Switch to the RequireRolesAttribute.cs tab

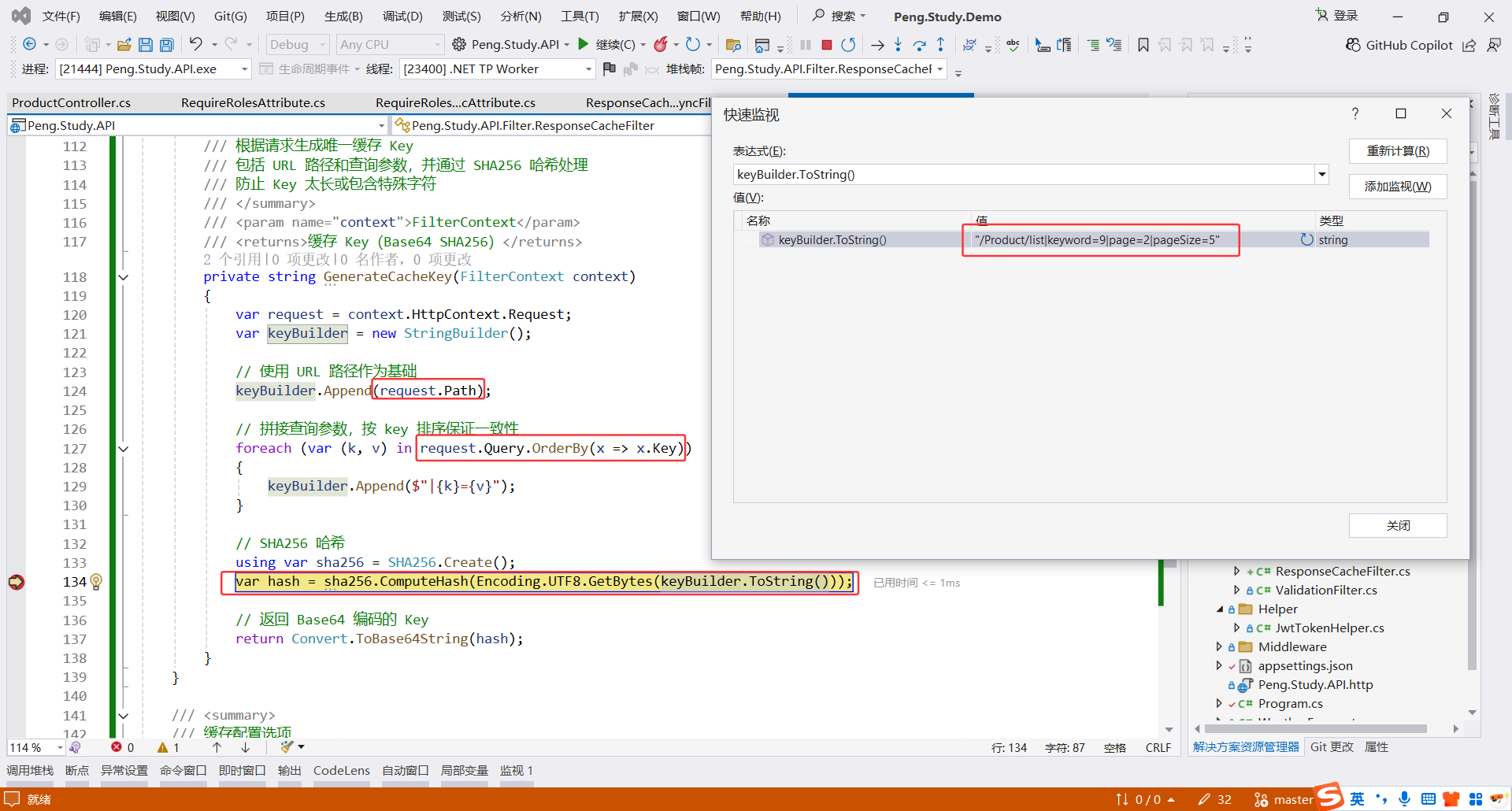coord(253,102)
